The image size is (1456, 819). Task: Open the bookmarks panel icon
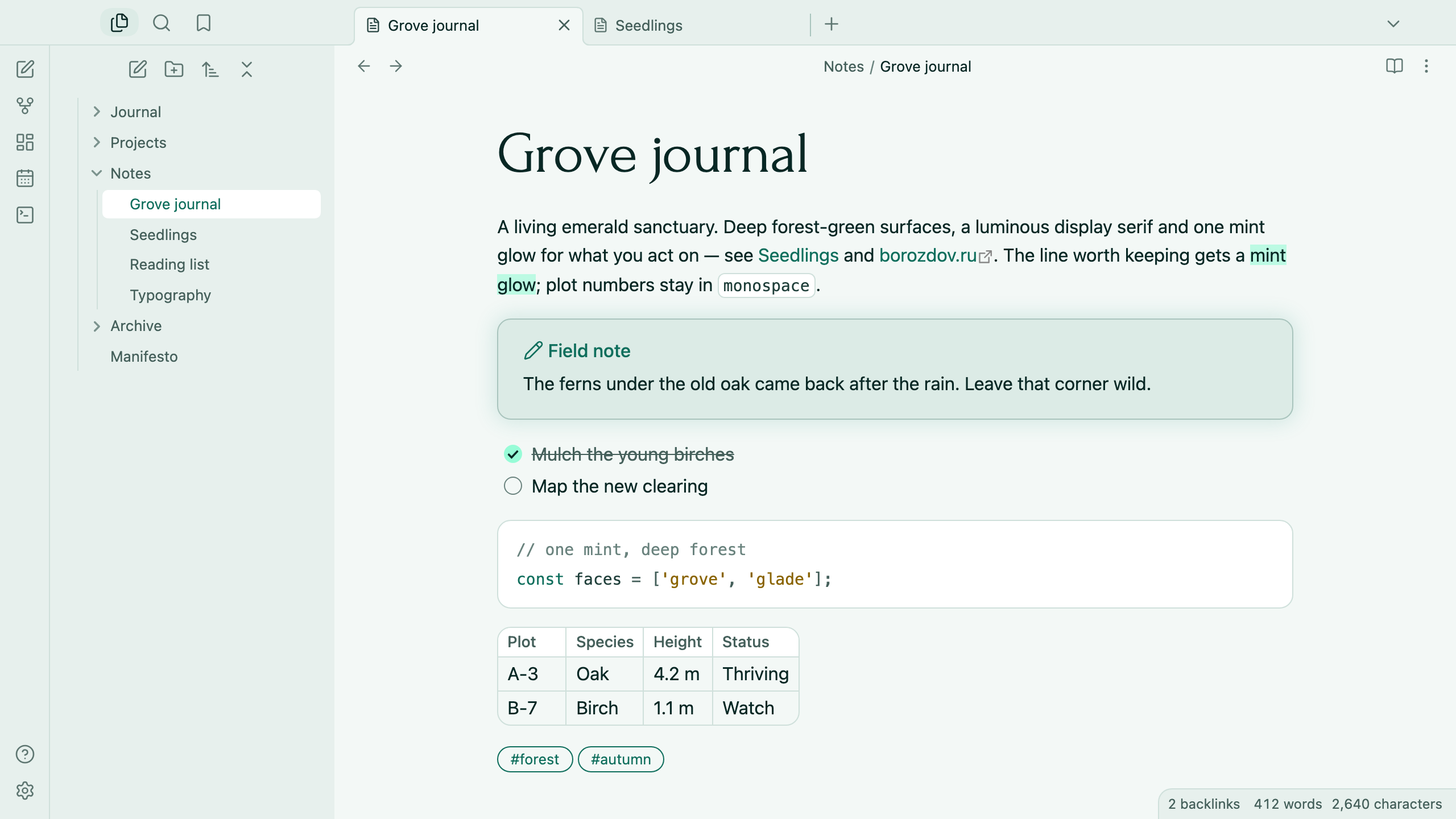[204, 23]
